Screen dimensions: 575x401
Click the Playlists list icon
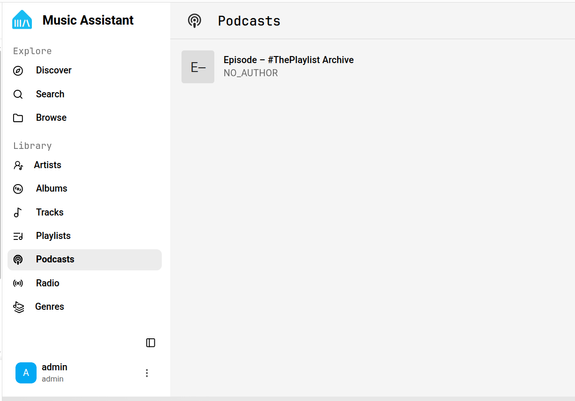tap(18, 236)
